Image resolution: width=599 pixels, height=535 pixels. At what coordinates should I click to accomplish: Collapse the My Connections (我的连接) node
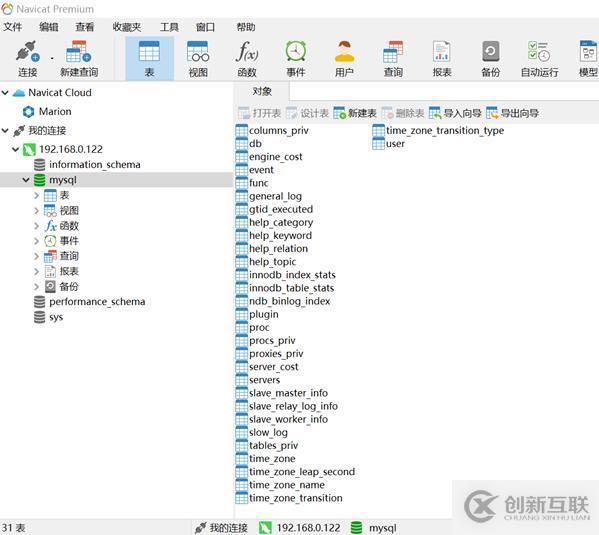coord(5,131)
